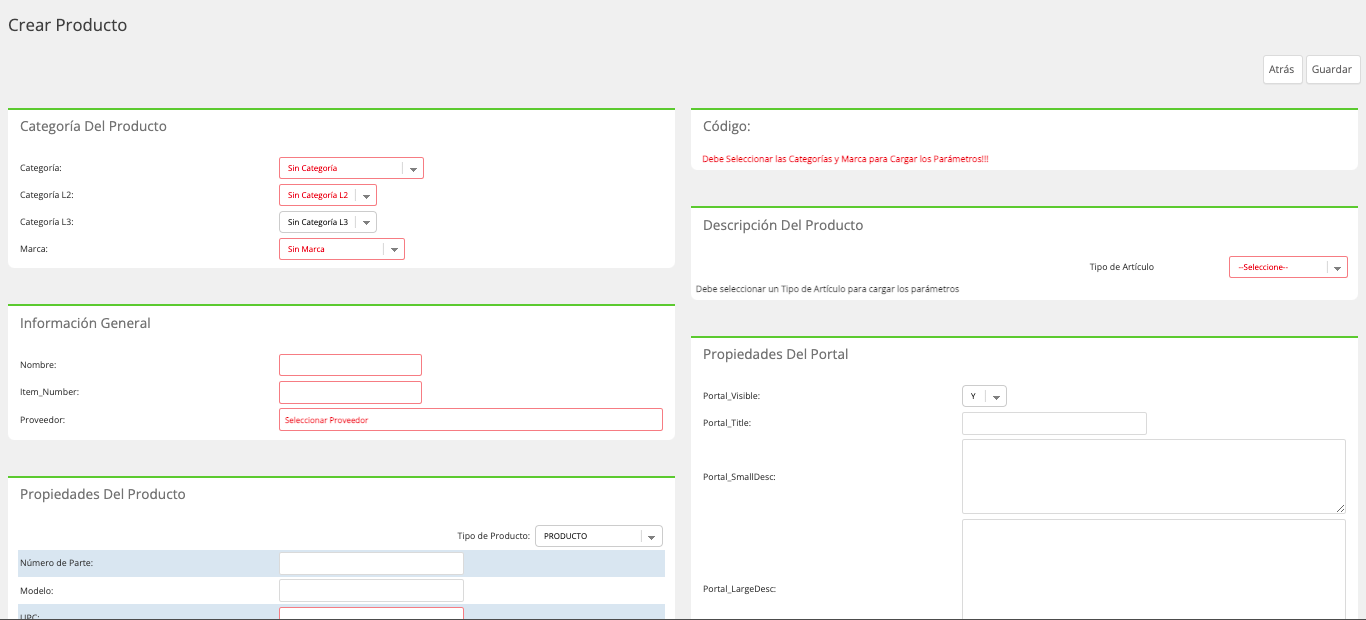This screenshot has width=1366, height=620.
Task: Click the 'Marca:' field label
Action: (34, 249)
